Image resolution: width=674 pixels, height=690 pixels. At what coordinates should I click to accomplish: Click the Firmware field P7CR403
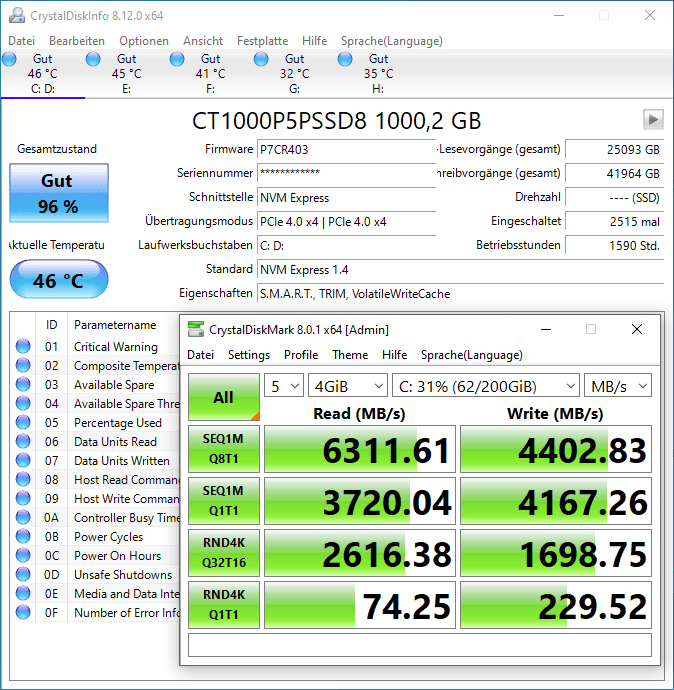[346, 150]
